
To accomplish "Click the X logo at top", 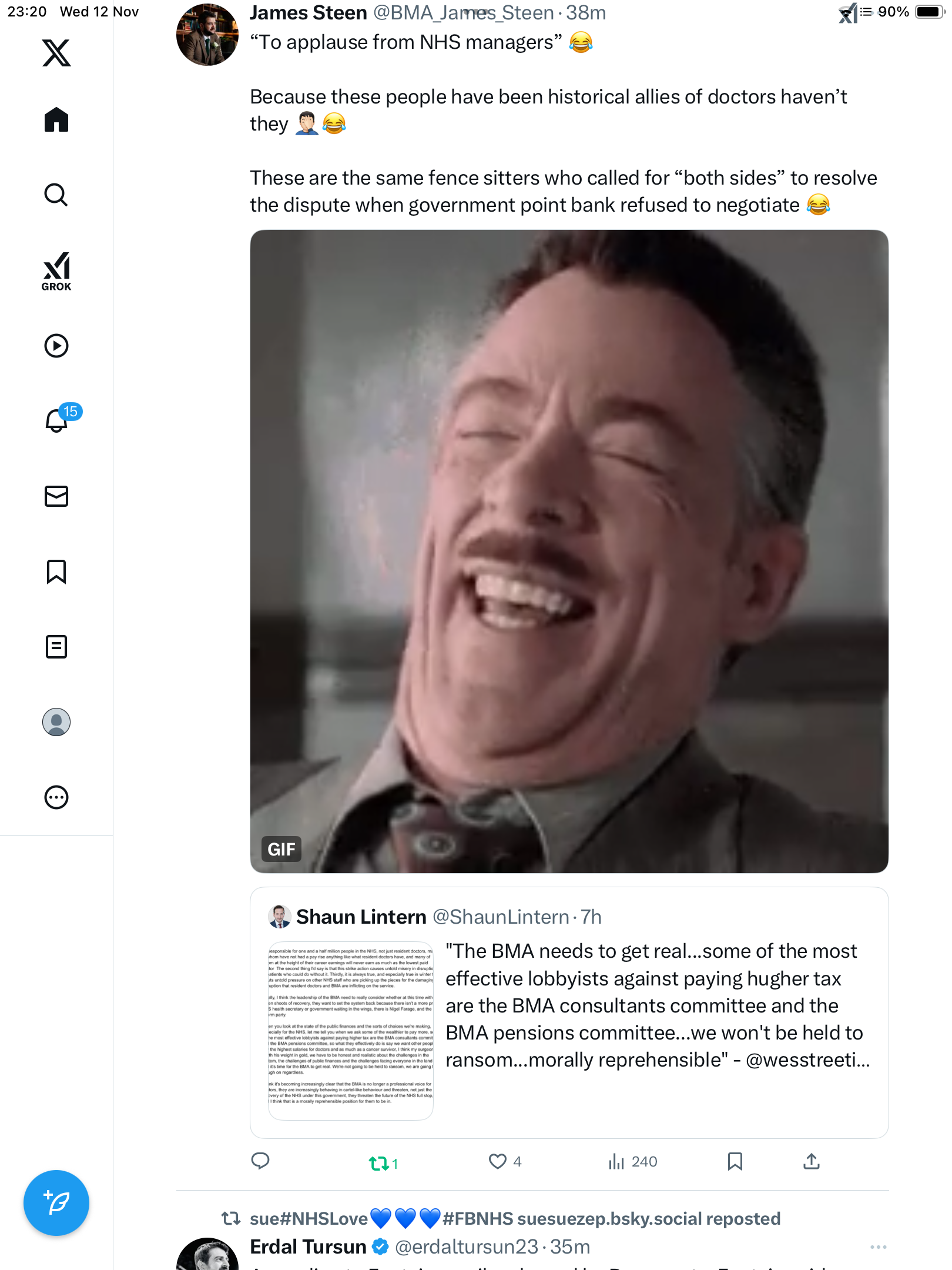I will tap(56, 53).
